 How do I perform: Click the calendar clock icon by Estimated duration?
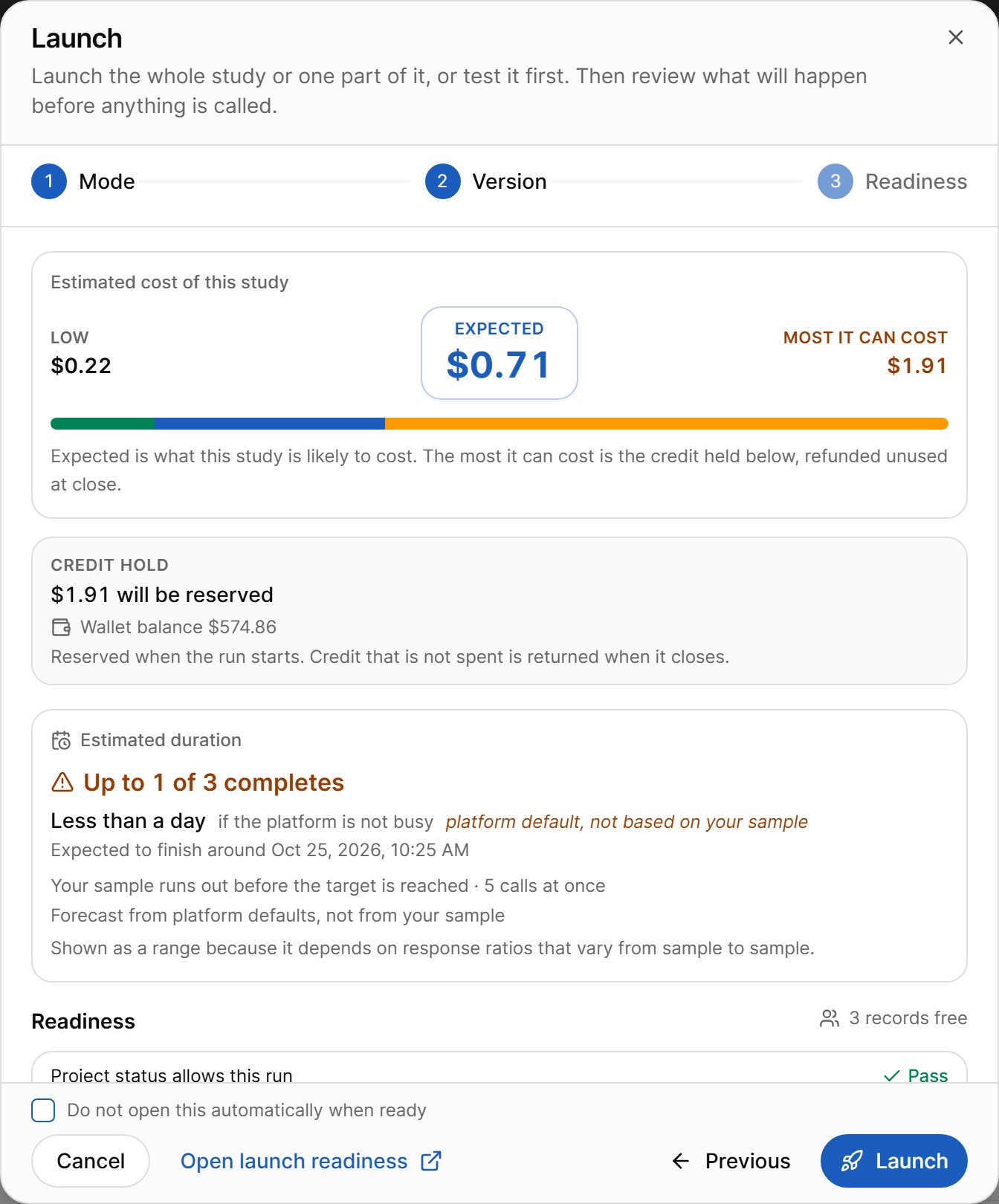point(61,740)
